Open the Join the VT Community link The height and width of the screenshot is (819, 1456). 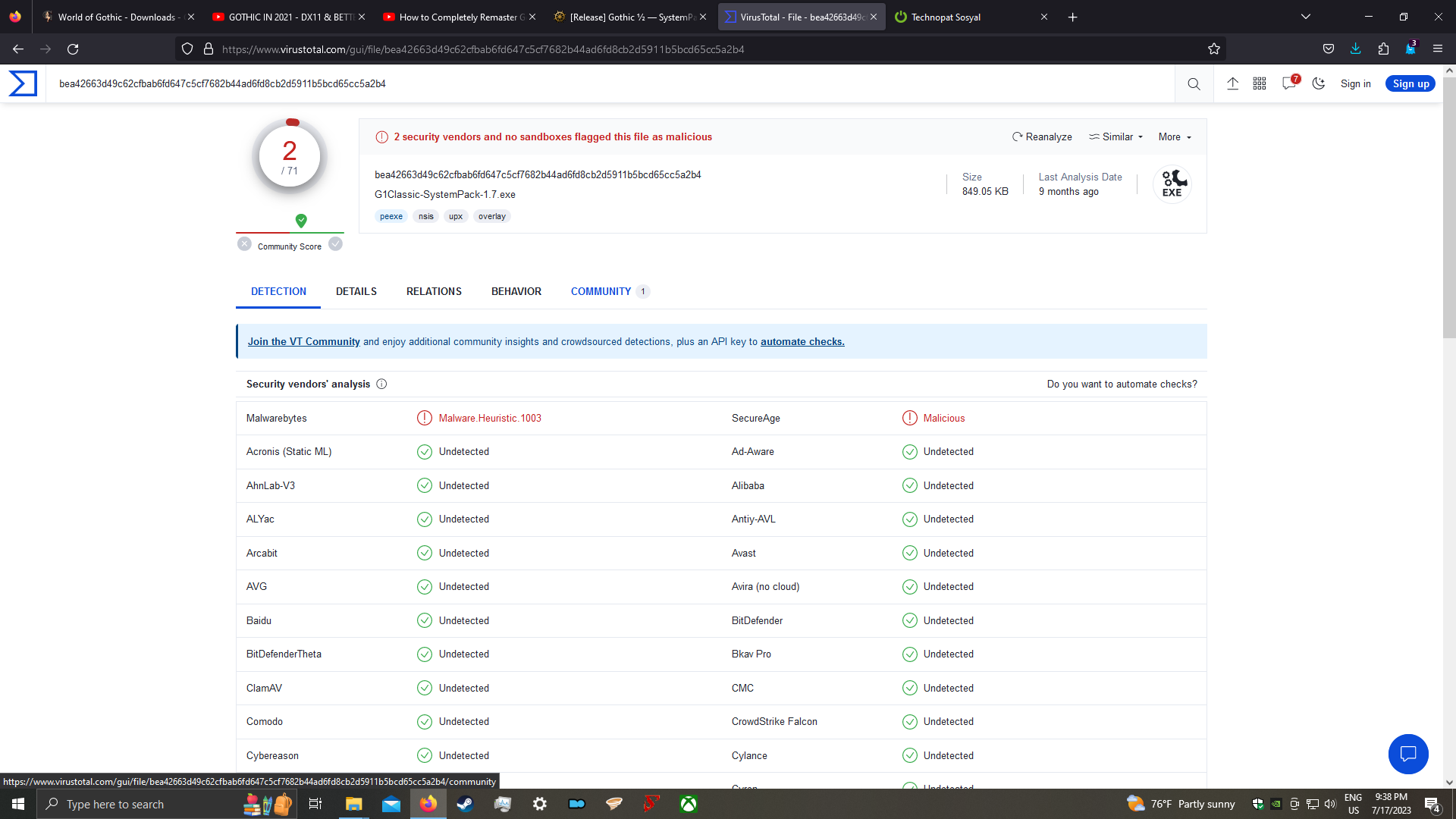click(303, 341)
